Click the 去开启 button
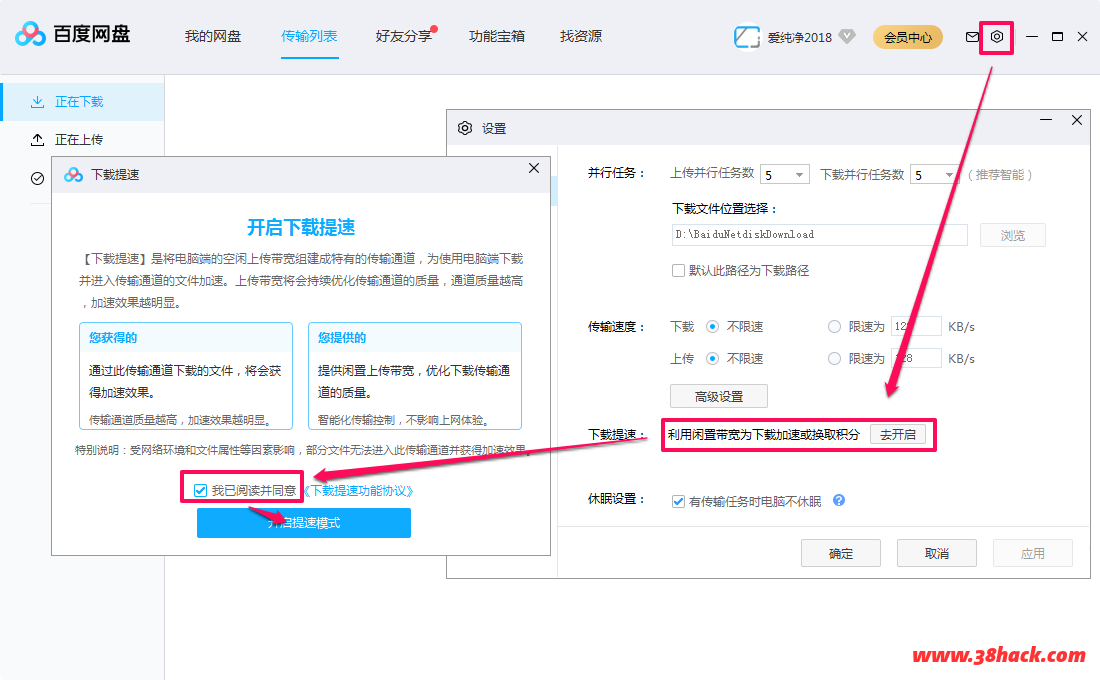This screenshot has width=1100, height=680. (x=897, y=435)
